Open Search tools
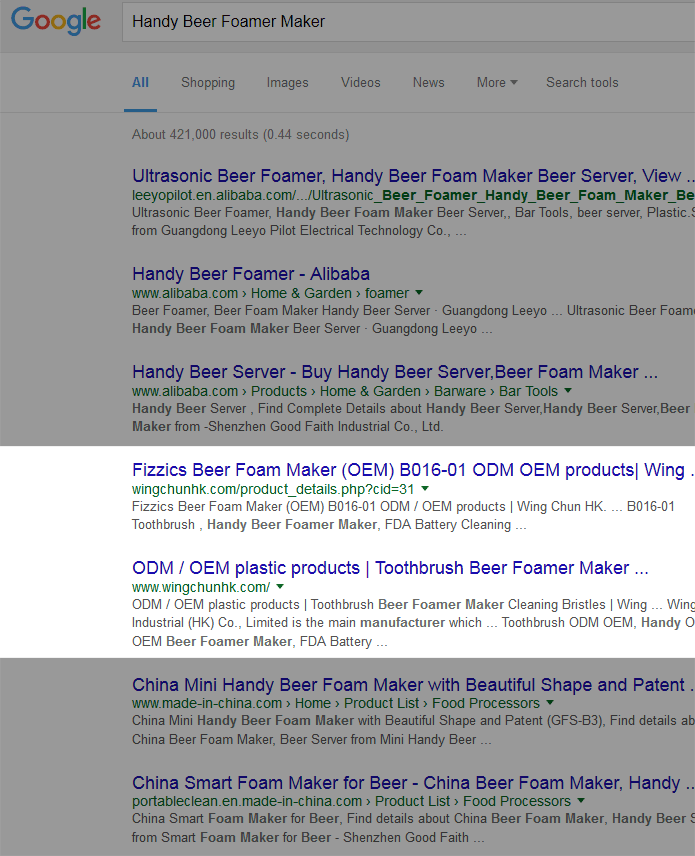The height and width of the screenshot is (856, 695). click(x=582, y=83)
